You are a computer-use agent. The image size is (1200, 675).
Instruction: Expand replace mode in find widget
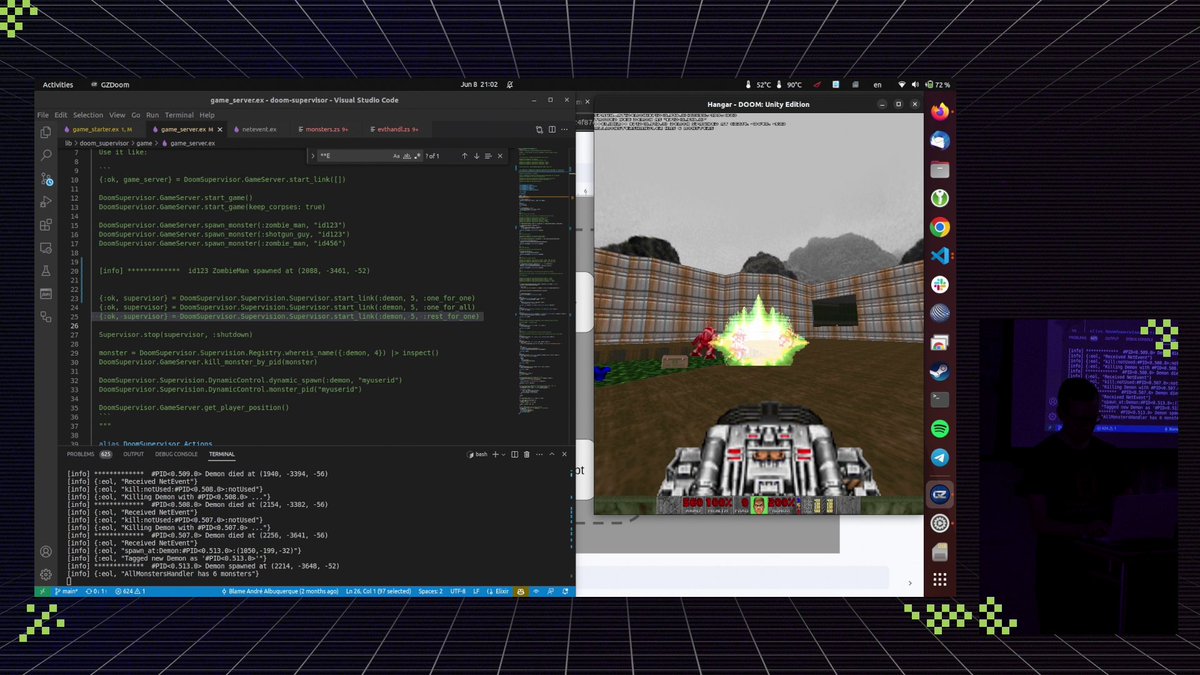(x=312, y=156)
